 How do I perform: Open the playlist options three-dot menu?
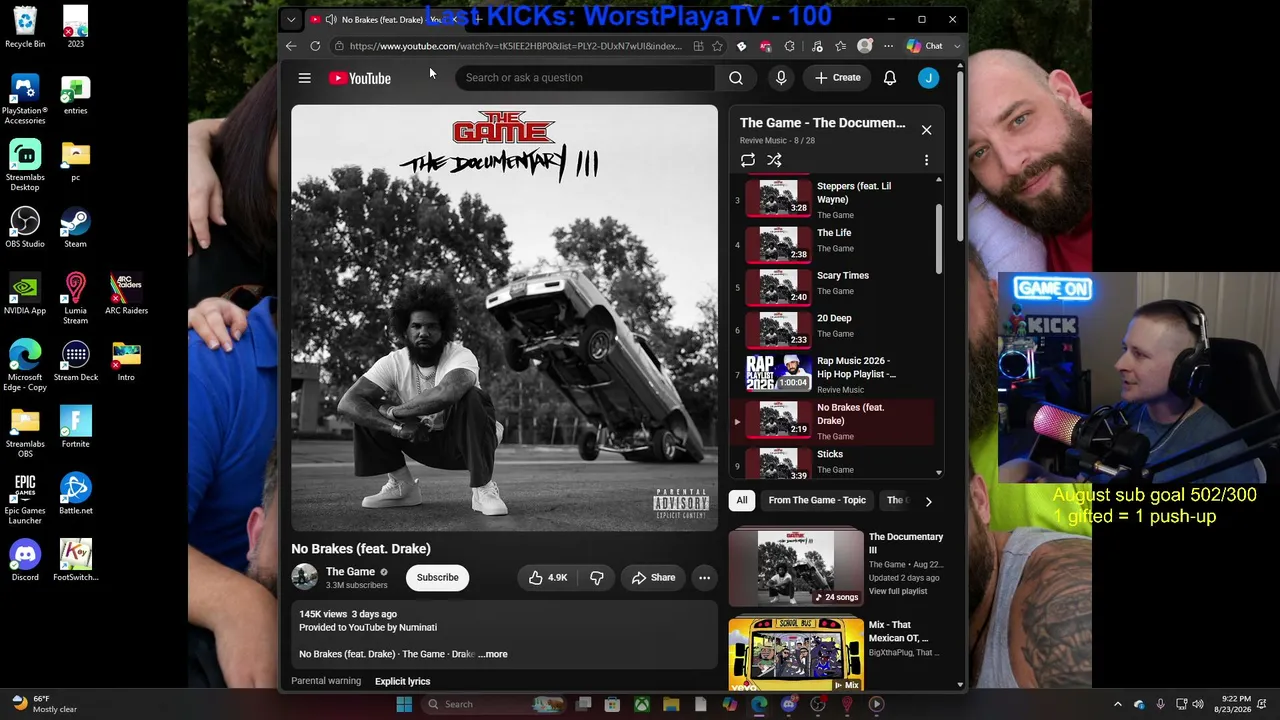tap(926, 160)
